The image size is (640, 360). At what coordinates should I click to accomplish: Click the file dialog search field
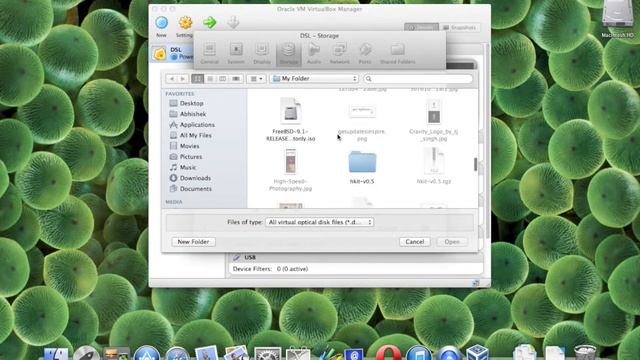[418, 78]
